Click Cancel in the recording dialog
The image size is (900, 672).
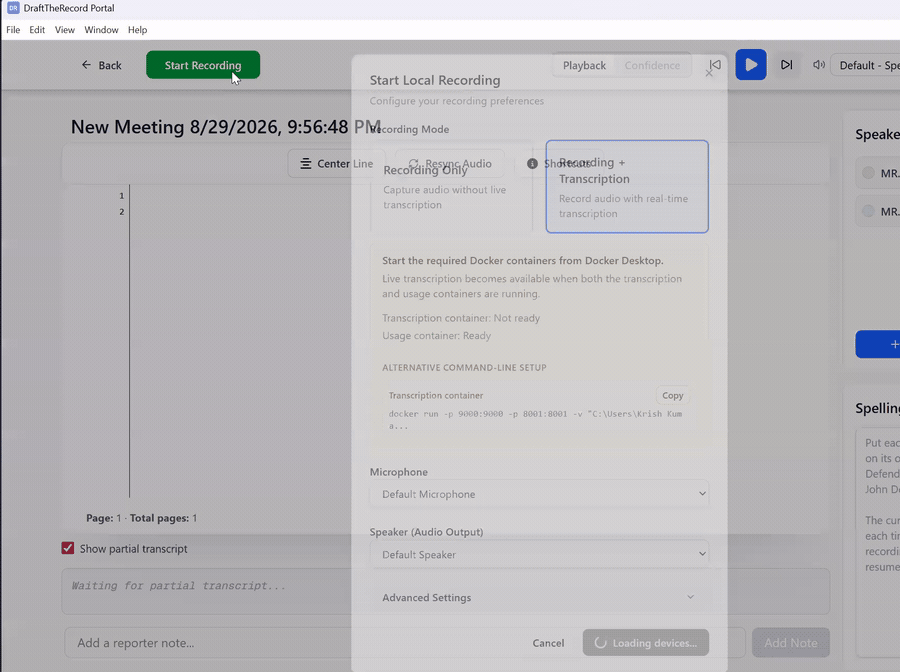pyautogui.click(x=548, y=643)
